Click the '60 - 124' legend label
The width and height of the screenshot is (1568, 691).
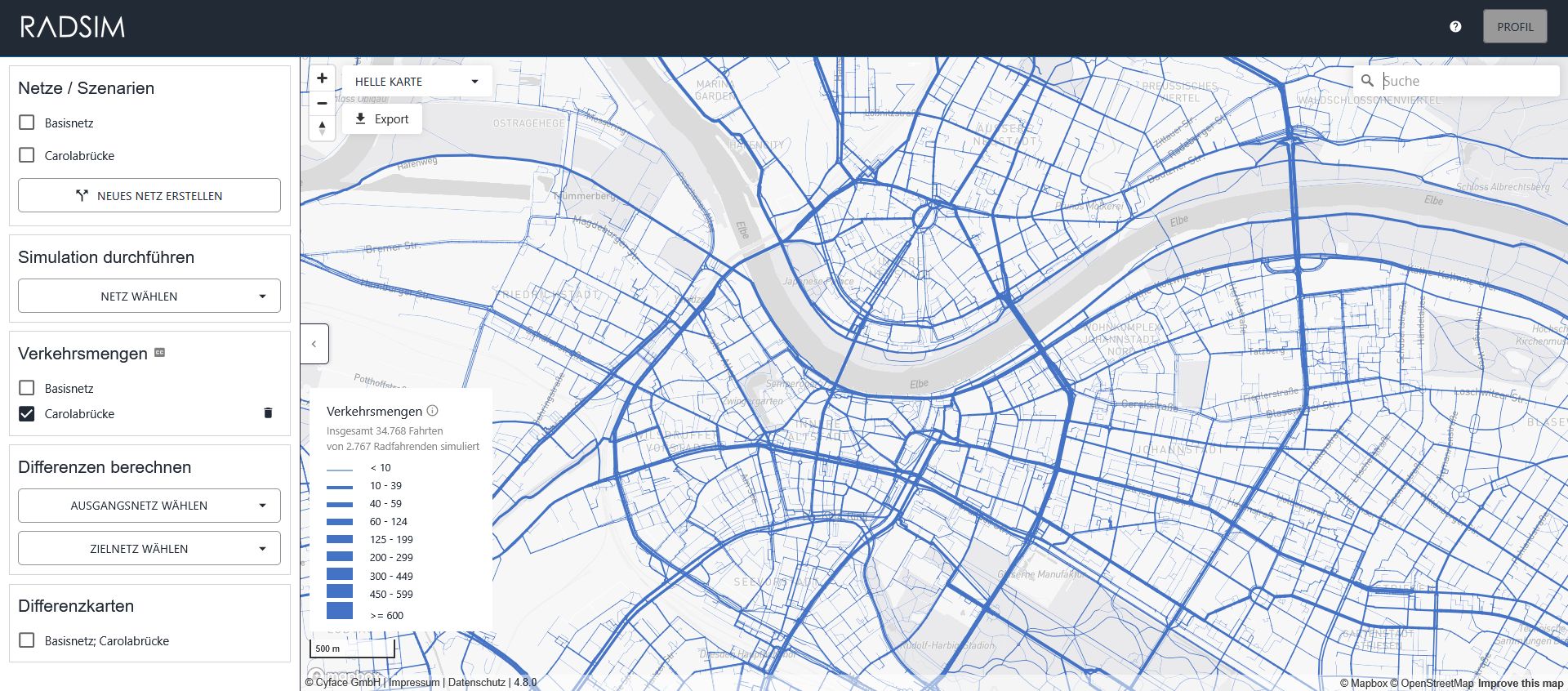[x=389, y=522]
